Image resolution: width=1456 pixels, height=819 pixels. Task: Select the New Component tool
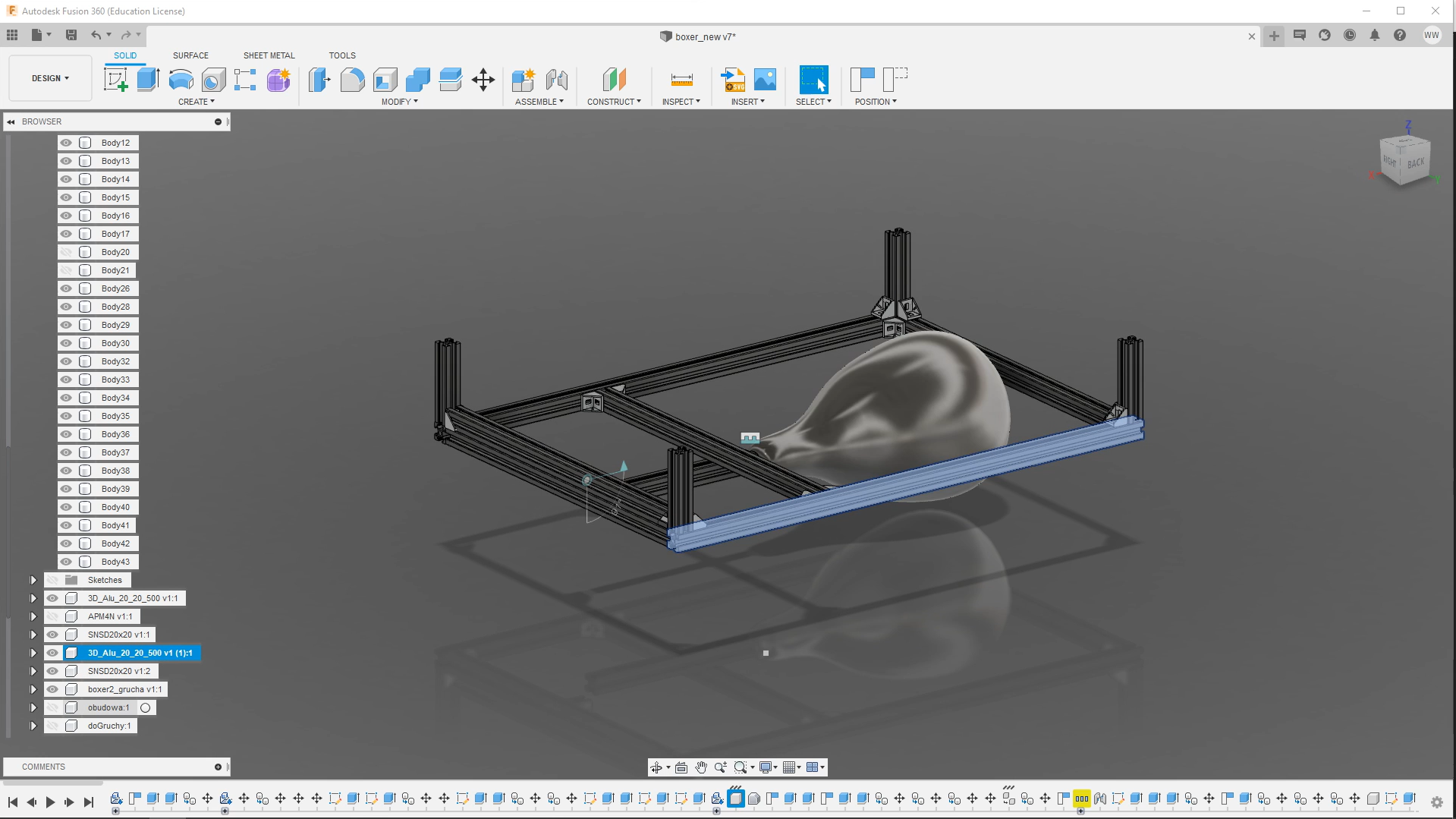tap(524, 80)
